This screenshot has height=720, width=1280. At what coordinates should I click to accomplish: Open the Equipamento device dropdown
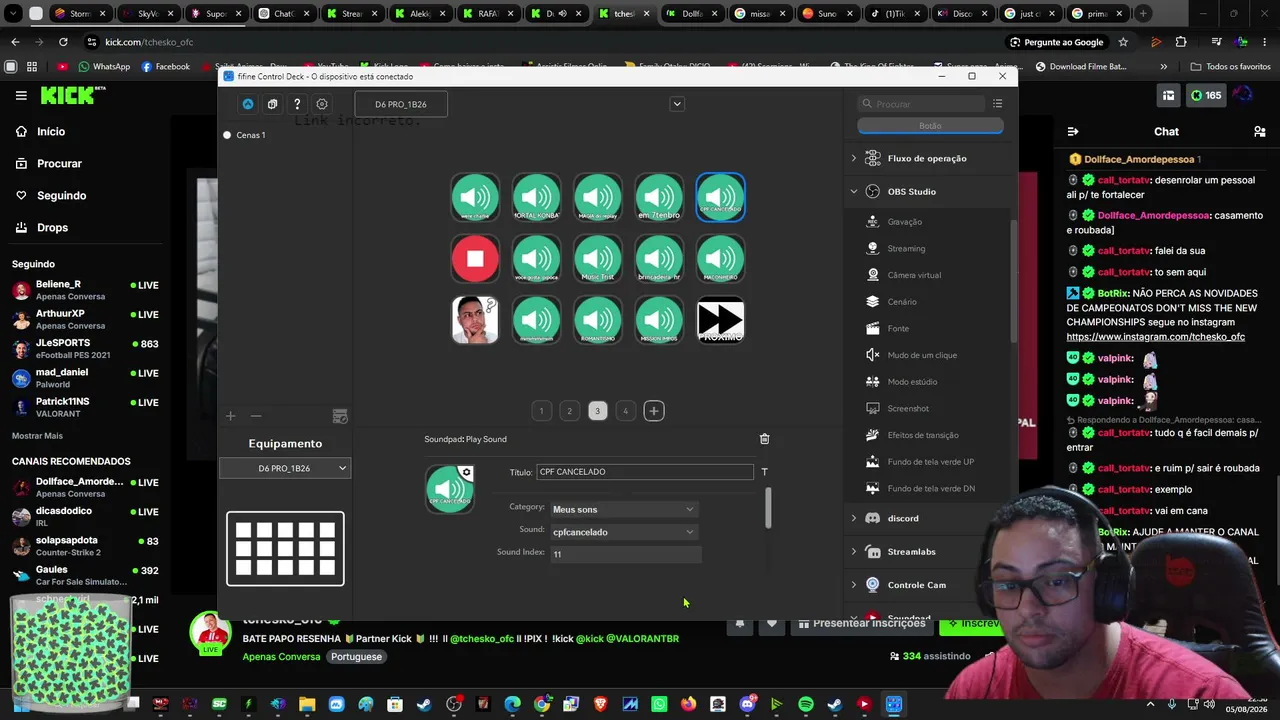click(285, 468)
